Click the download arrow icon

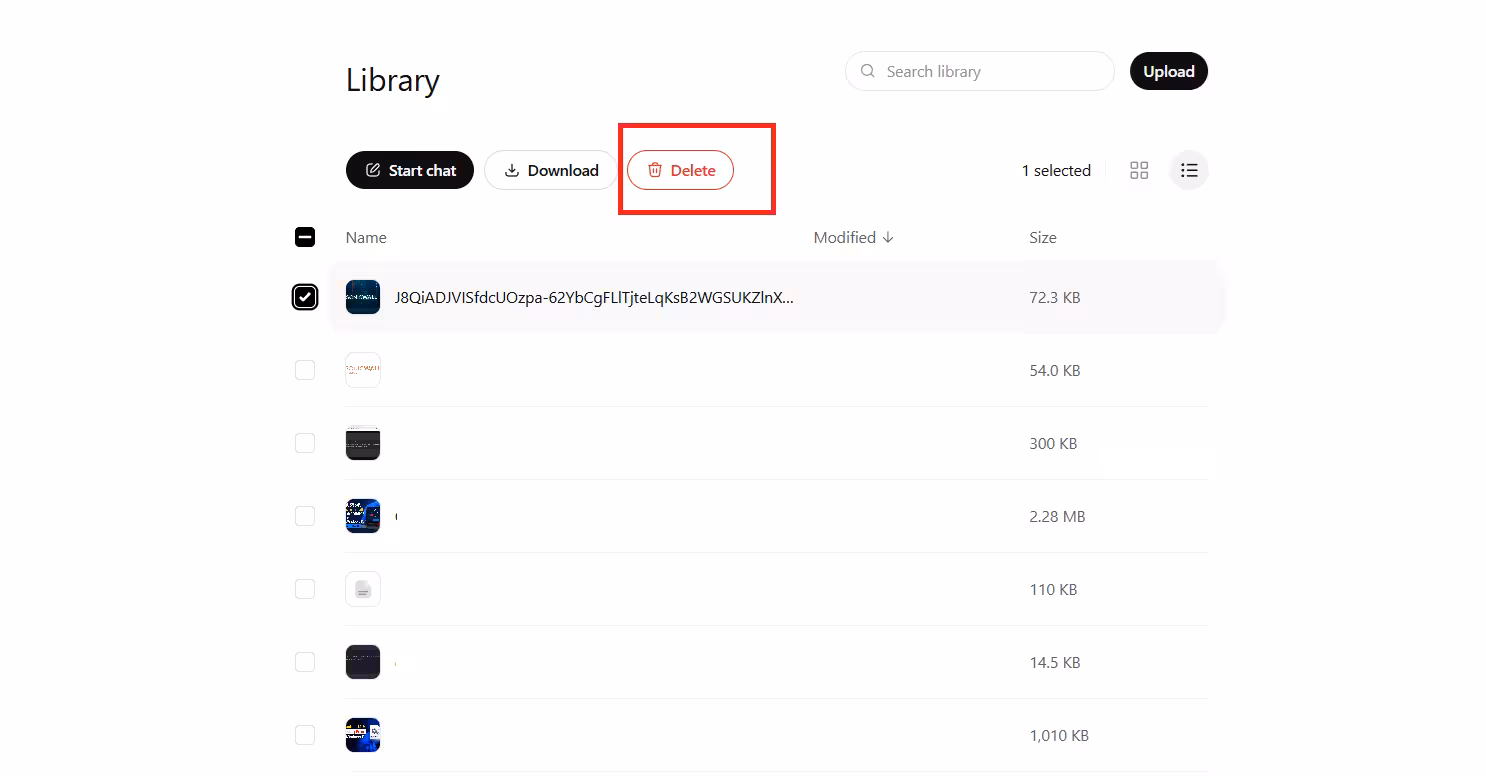coord(512,170)
